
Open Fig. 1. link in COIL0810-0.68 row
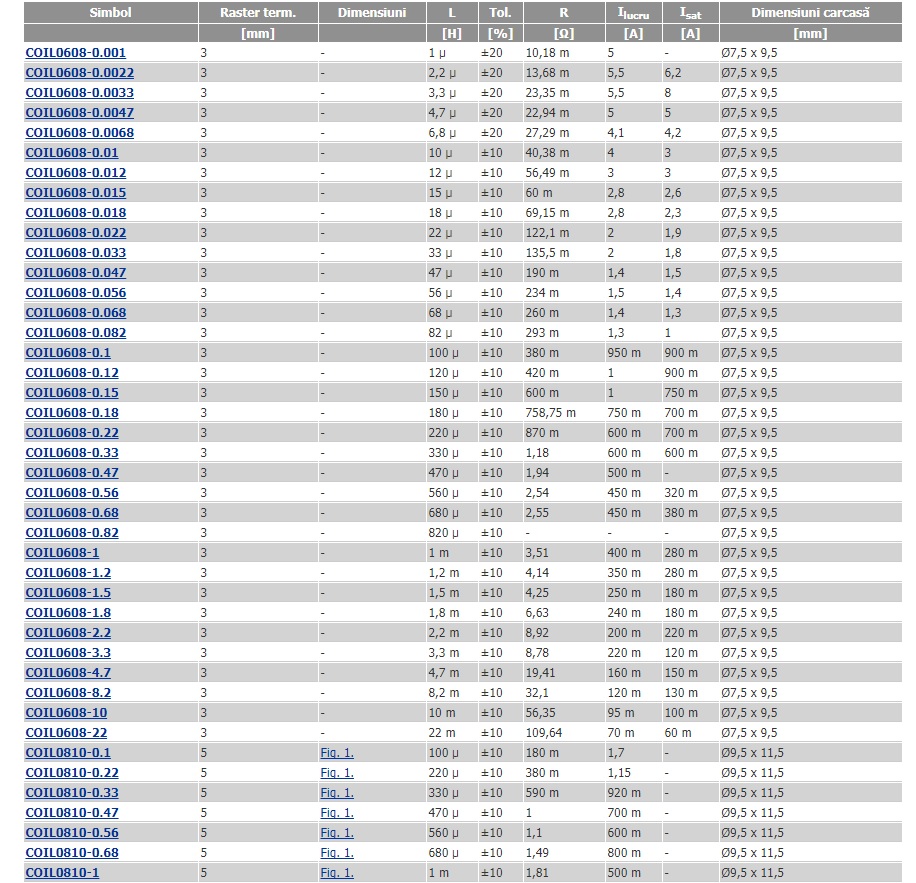pyautogui.click(x=337, y=853)
